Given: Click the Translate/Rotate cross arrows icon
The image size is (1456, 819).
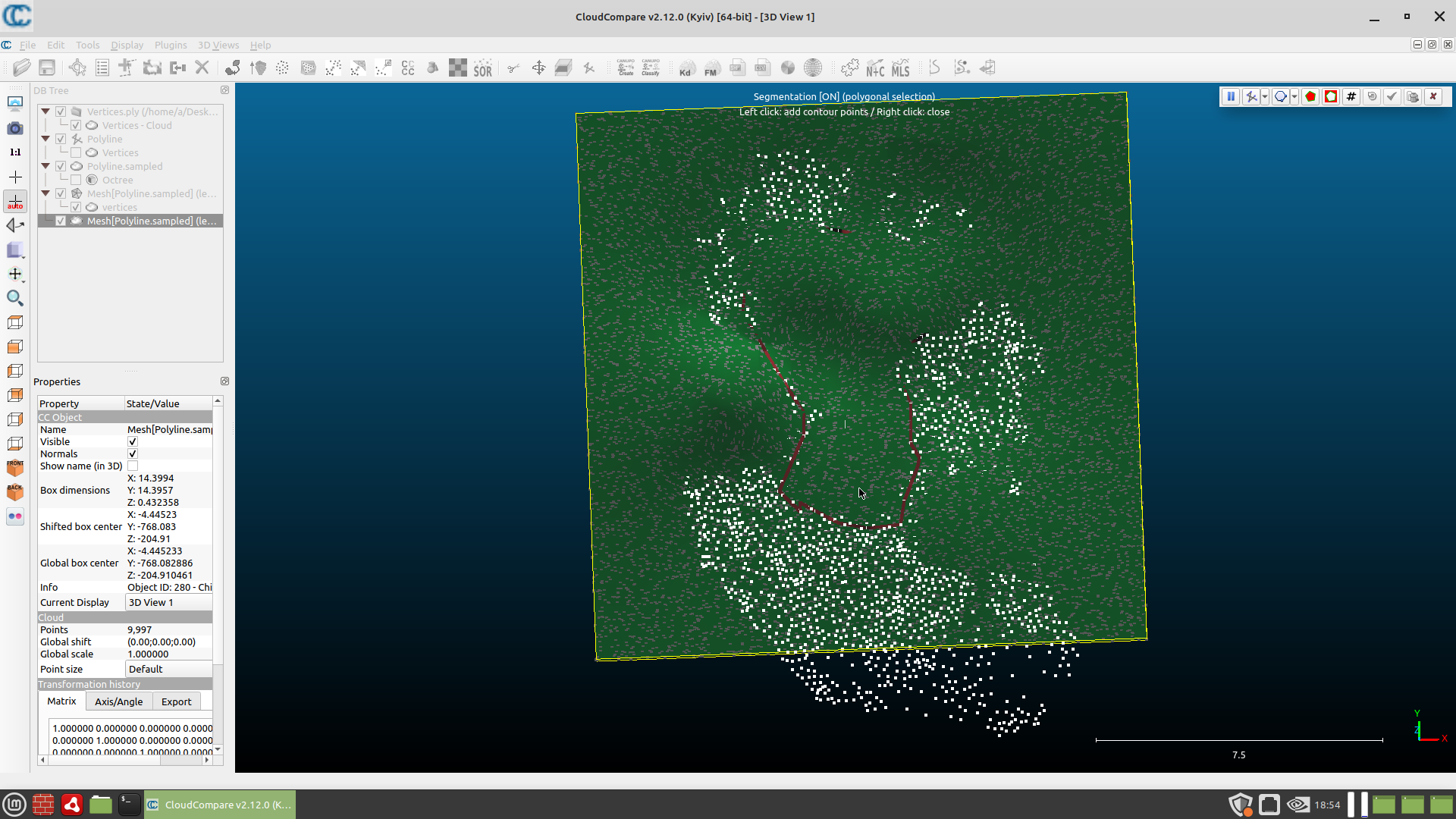Looking at the screenshot, I should click(x=538, y=68).
